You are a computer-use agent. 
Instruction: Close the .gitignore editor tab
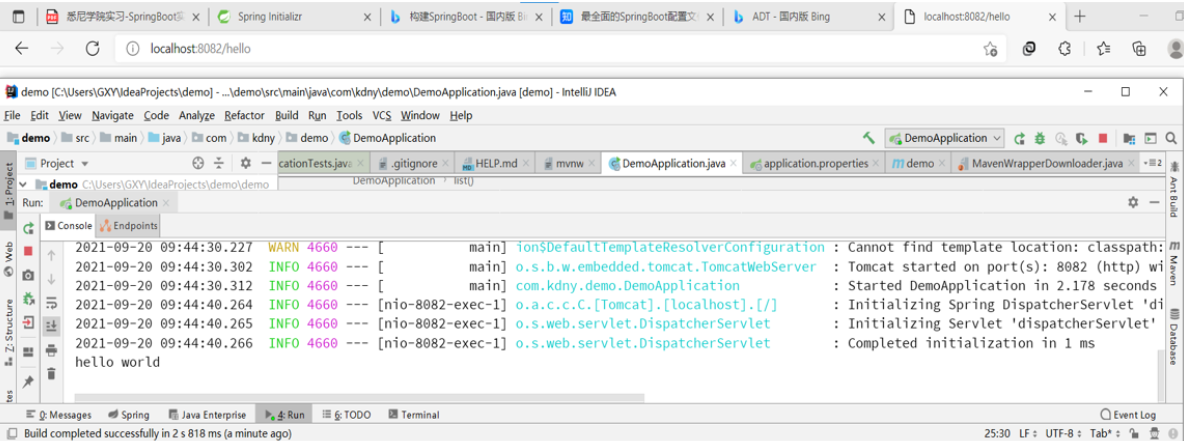click(446, 164)
